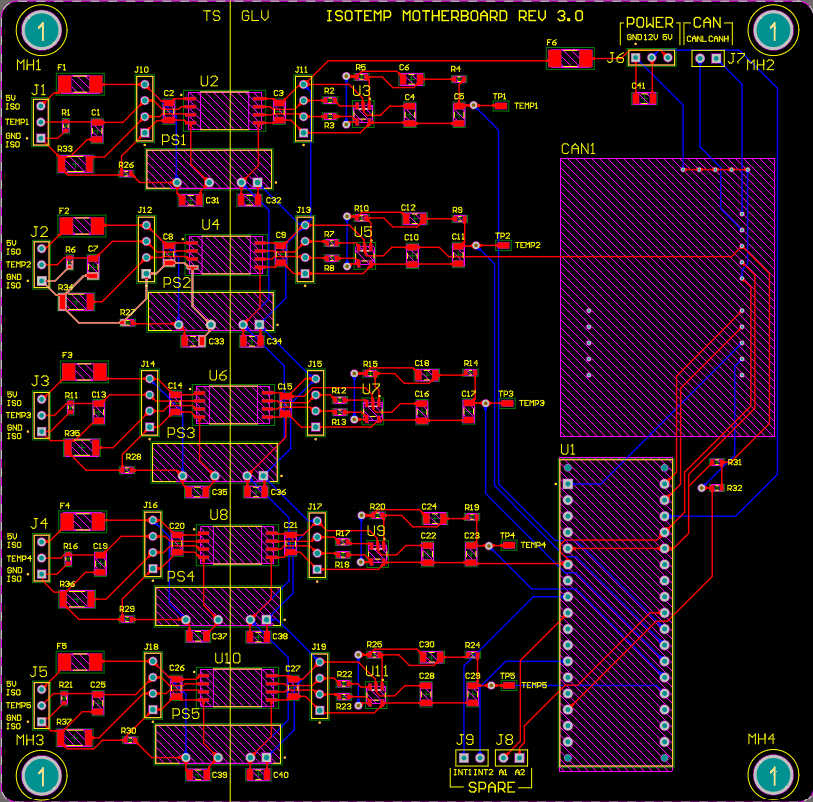Select mounting hole MH3 pad
This screenshot has height=802, width=813.
41,776
